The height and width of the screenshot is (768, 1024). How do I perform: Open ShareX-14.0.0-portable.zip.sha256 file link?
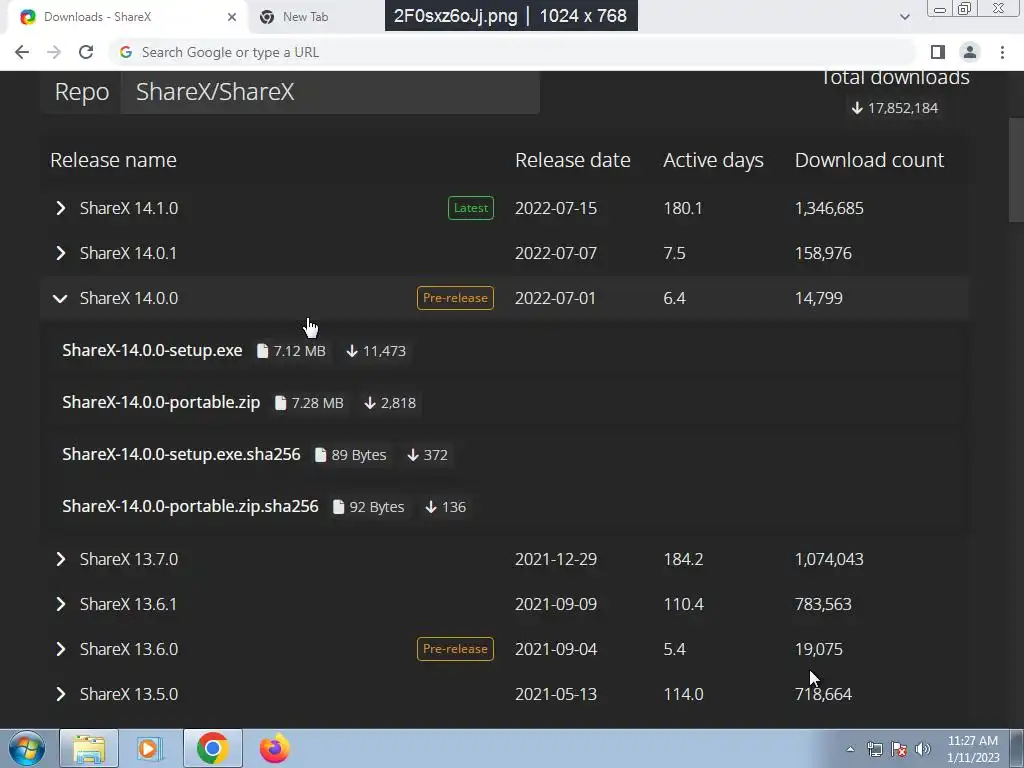tap(191, 507)
